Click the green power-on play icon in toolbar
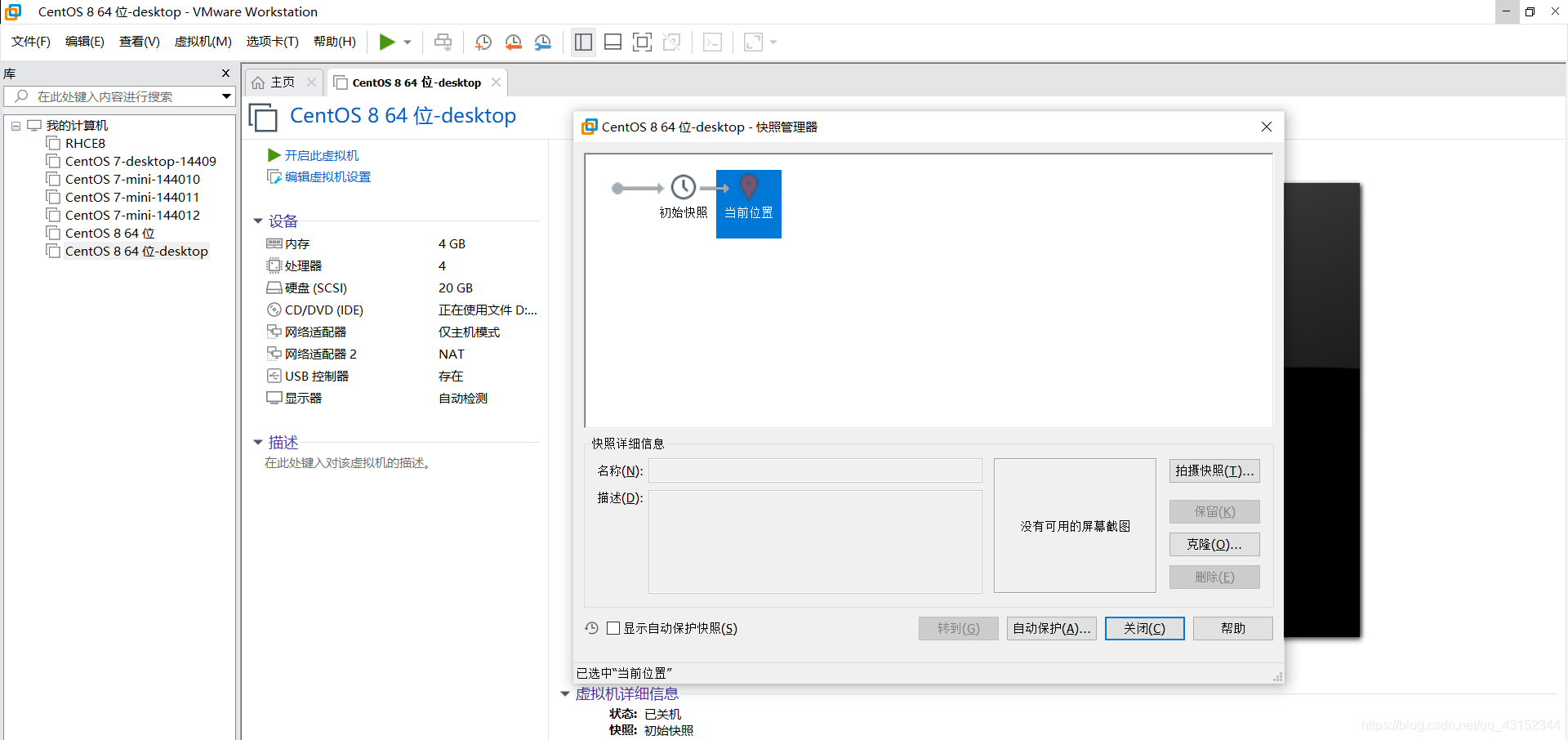 [x=387, y=42]
